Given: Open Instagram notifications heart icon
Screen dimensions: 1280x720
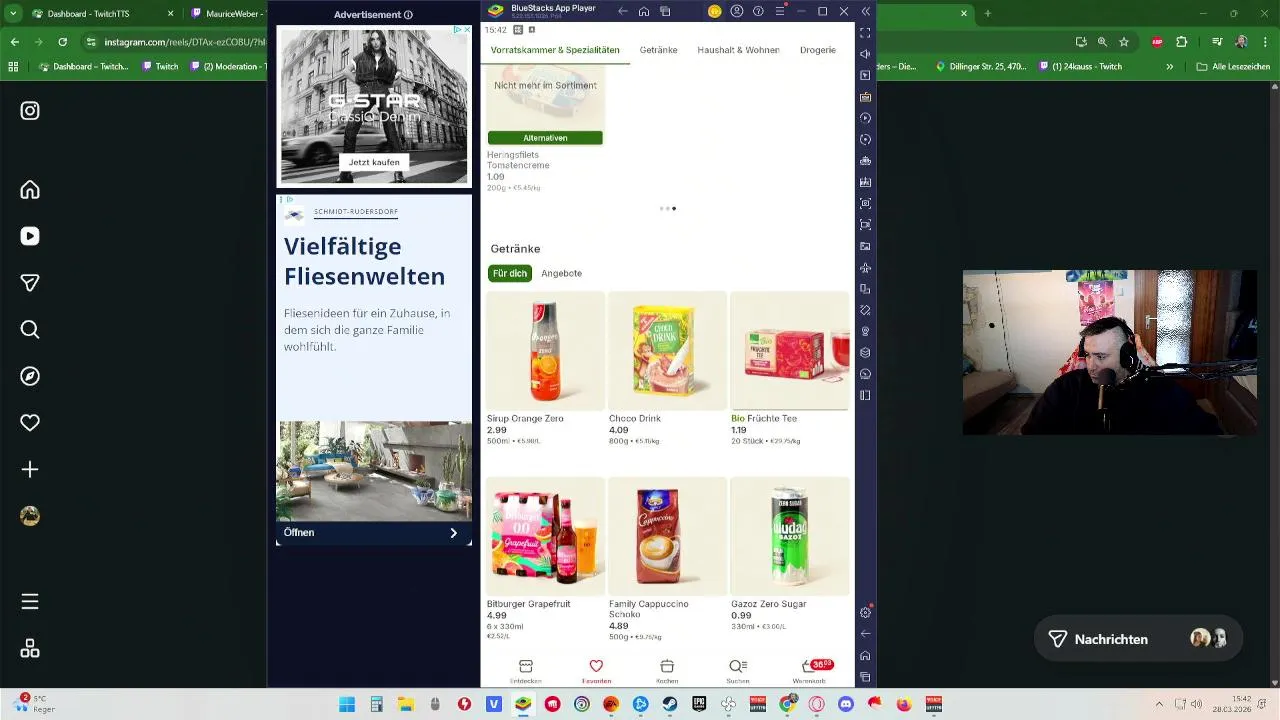Looking at the screenshot, I should [30, 423].
